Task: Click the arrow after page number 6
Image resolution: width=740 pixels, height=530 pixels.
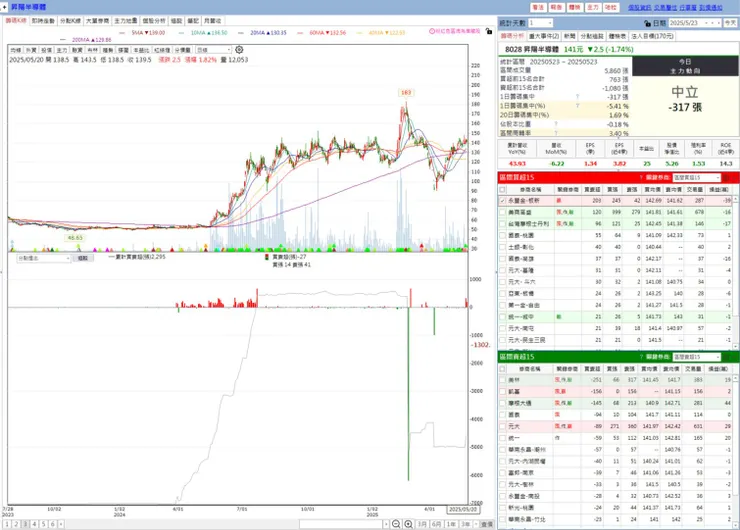Action: pos(61,524)
